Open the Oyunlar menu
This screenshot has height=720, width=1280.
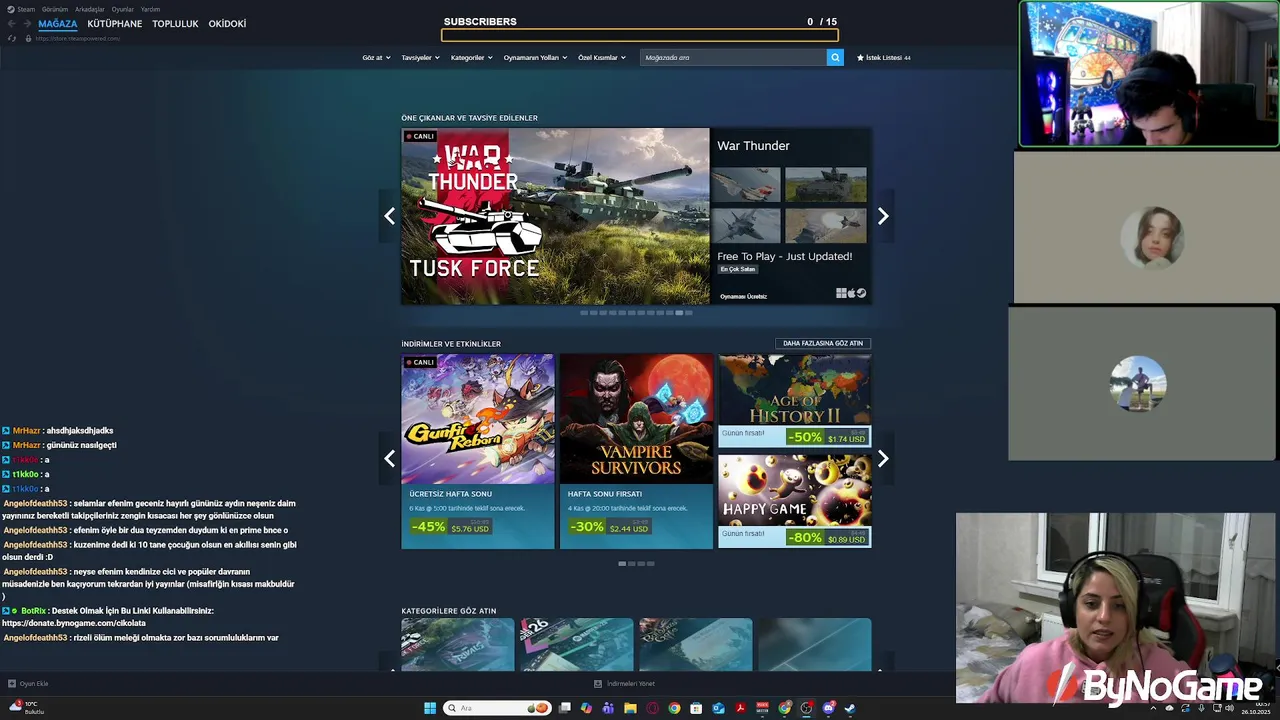122,9
